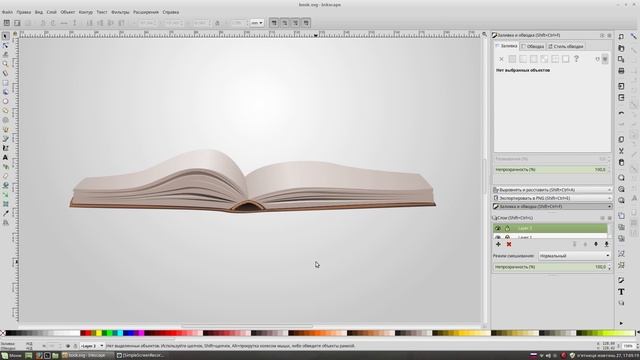640x360 pixels.
Task: Select the Connector tool
Action: (5, 222)
